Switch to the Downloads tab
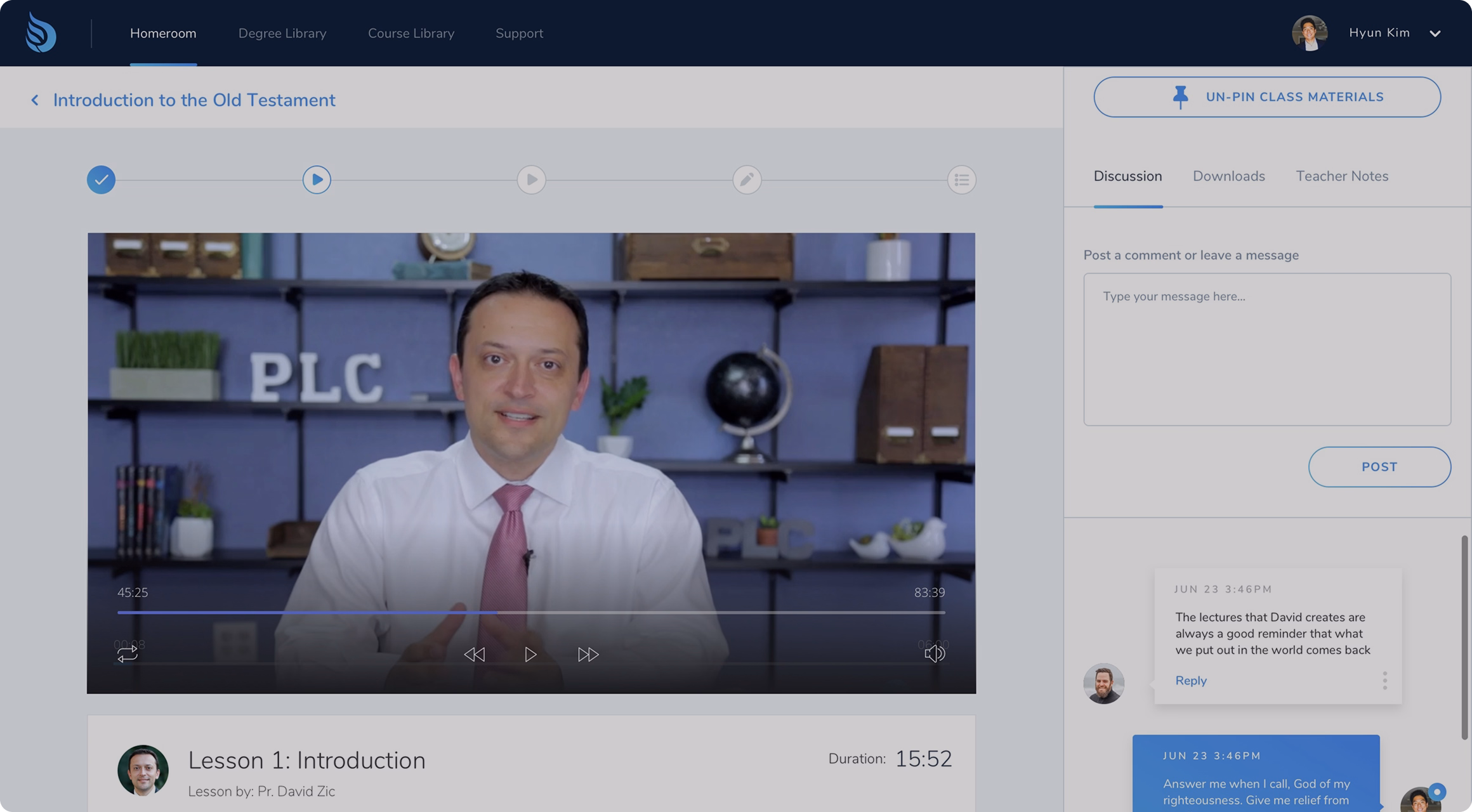Screen dimensions: 1472x812 (x=1228, y=176)
